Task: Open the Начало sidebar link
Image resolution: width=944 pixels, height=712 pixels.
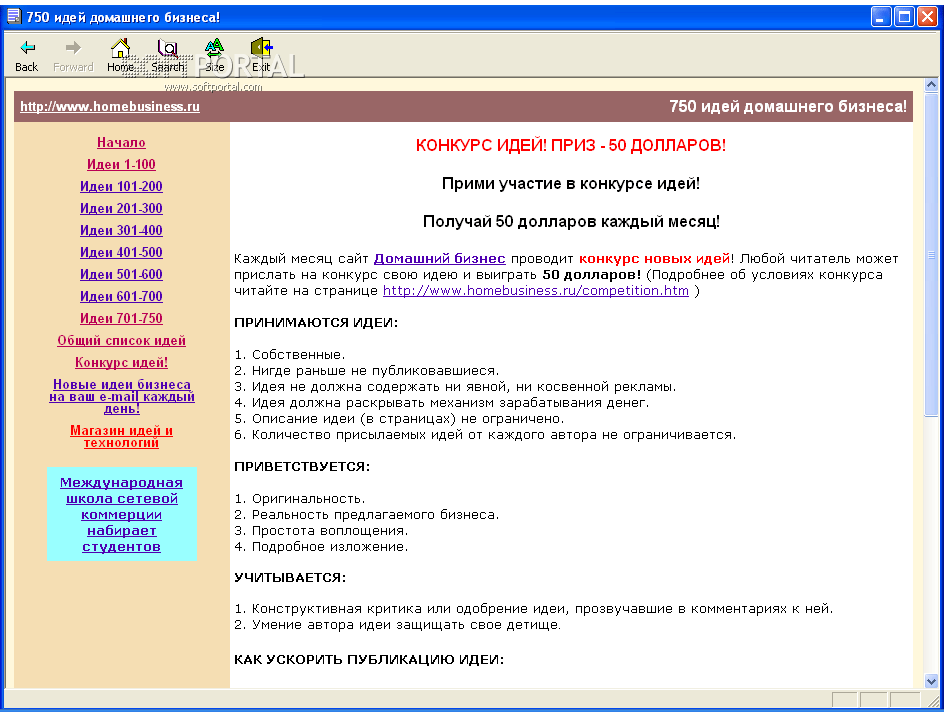Action: pyautogui.click(x=121, y=143)
